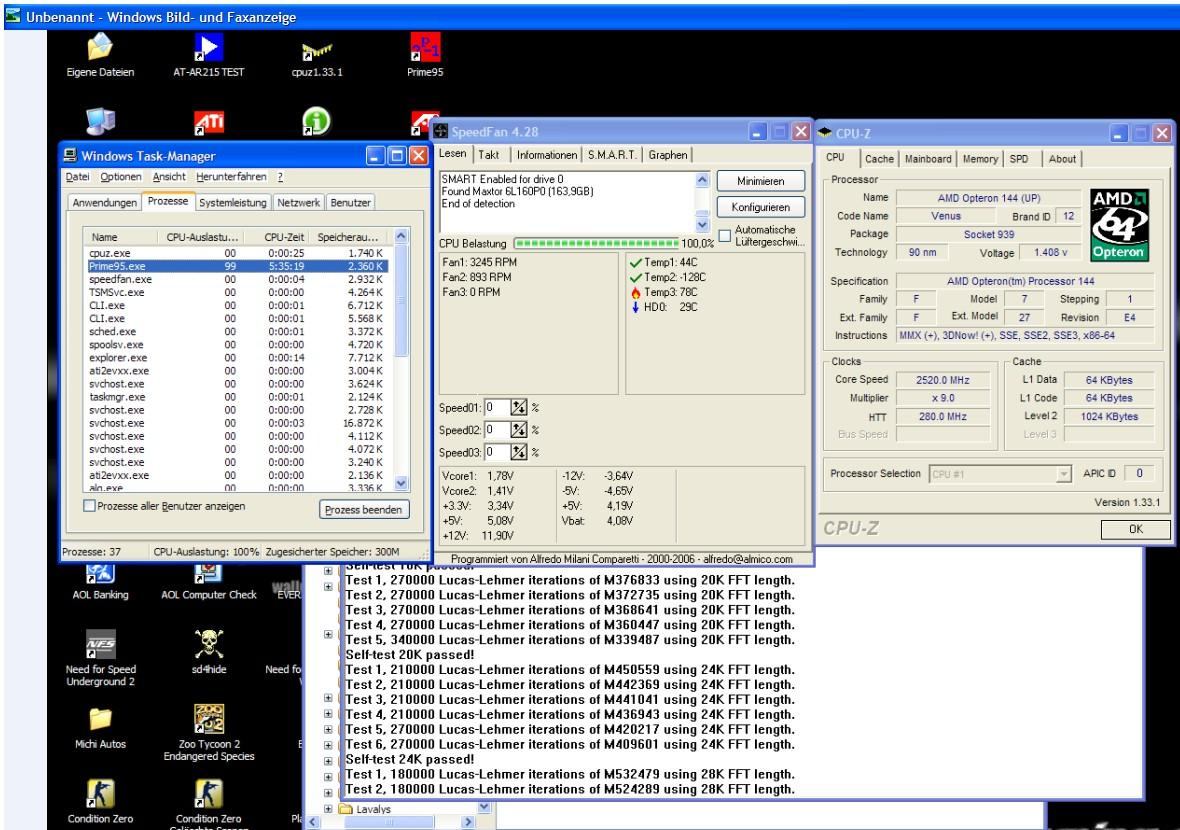
Task: Open the Graphen tab in SpeedFan
Action: [668, 154]
